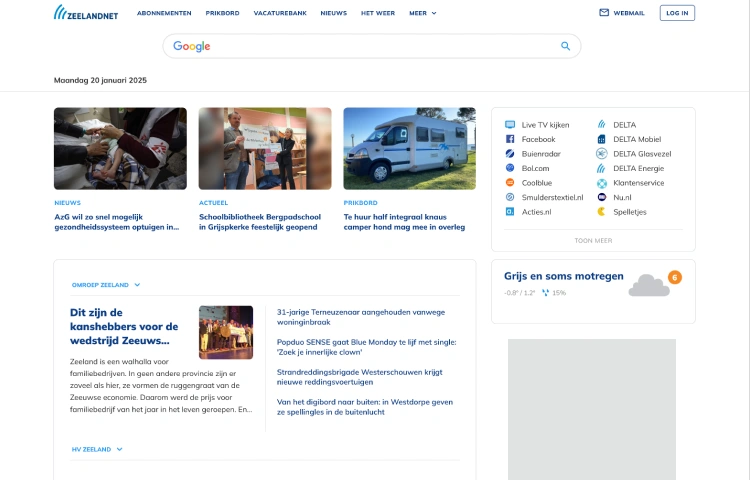
Task: Click the Log In button
Action: (677, 13)
